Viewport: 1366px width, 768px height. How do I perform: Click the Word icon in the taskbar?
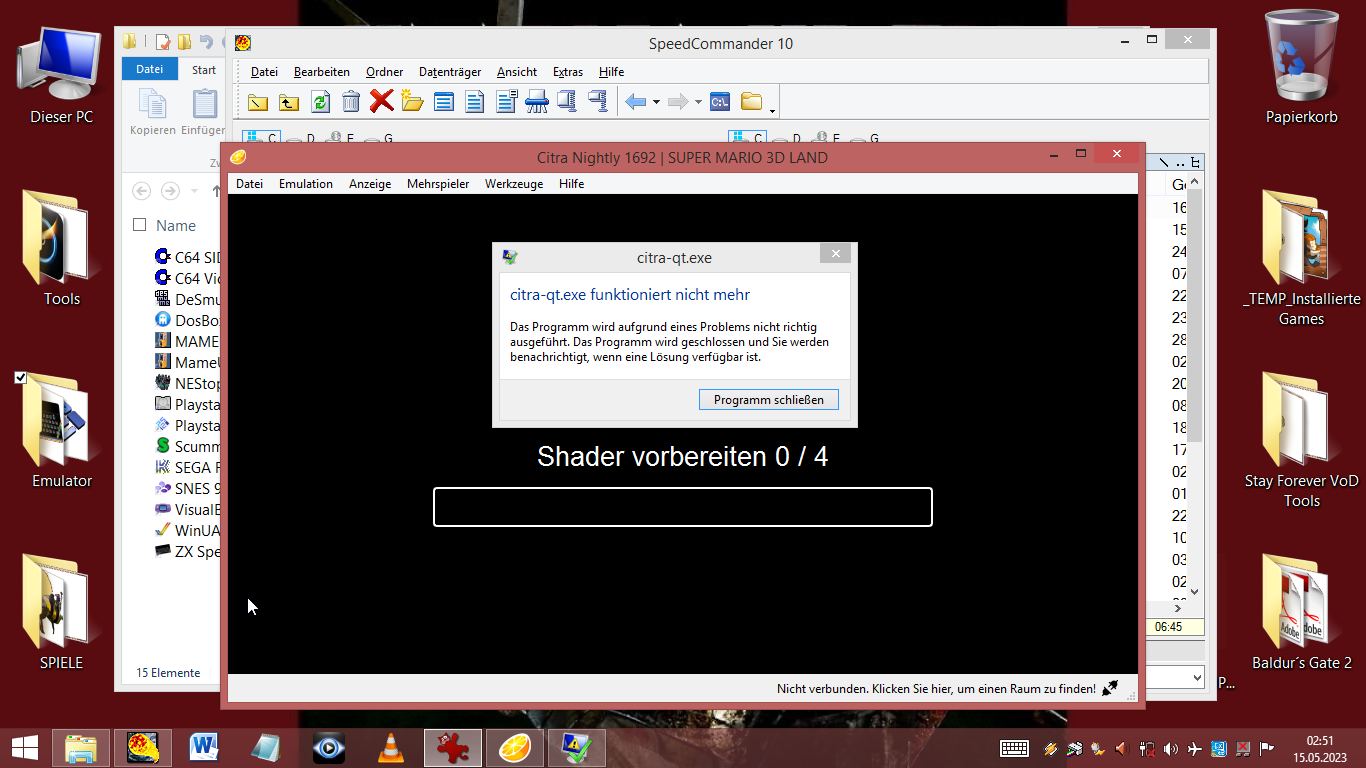(x=203, y=748)
